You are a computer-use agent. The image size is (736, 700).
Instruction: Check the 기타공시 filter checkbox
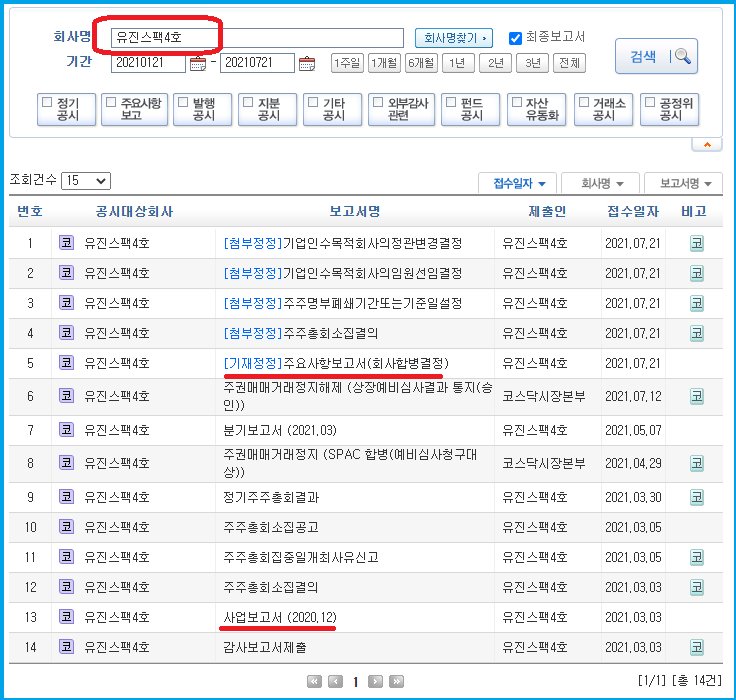click(x=313, y=102)
